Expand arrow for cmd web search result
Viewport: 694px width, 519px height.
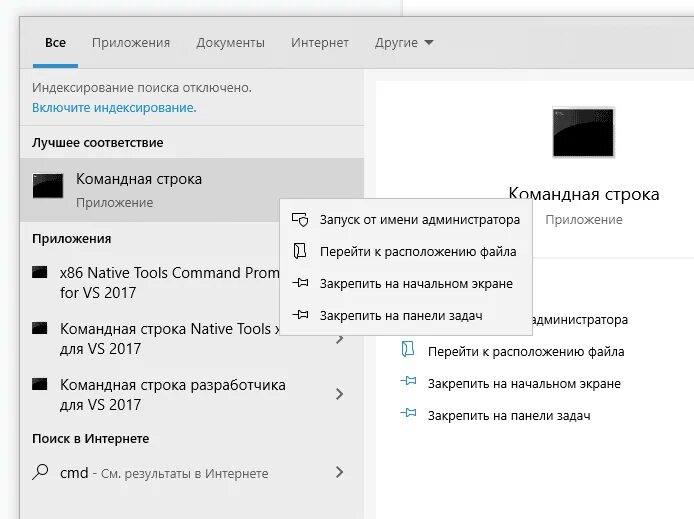point(339,472)
